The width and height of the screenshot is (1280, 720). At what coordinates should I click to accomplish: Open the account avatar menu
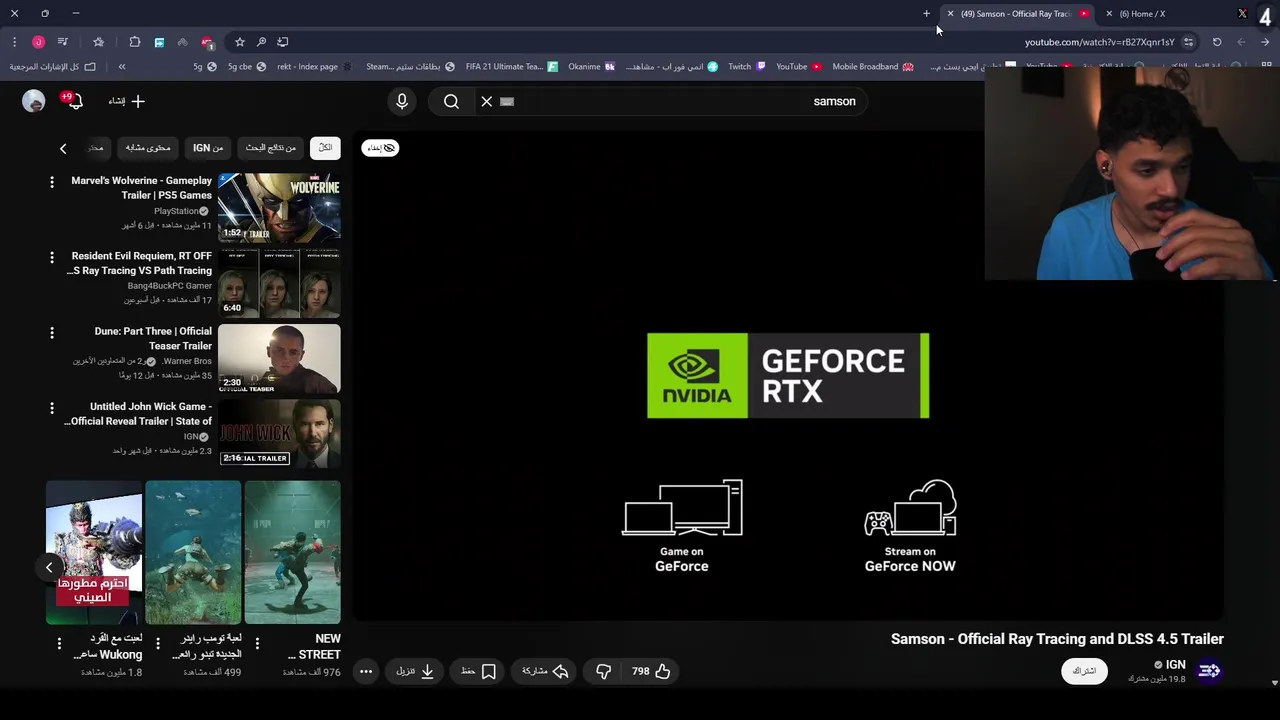point(34,101)
